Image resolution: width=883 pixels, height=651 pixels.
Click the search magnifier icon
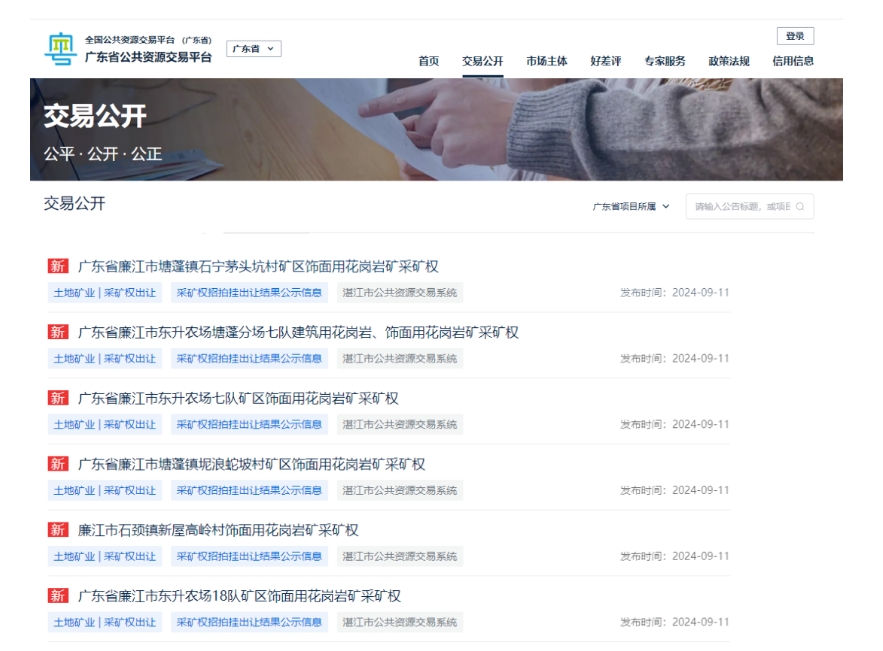(x=800, y=207)
